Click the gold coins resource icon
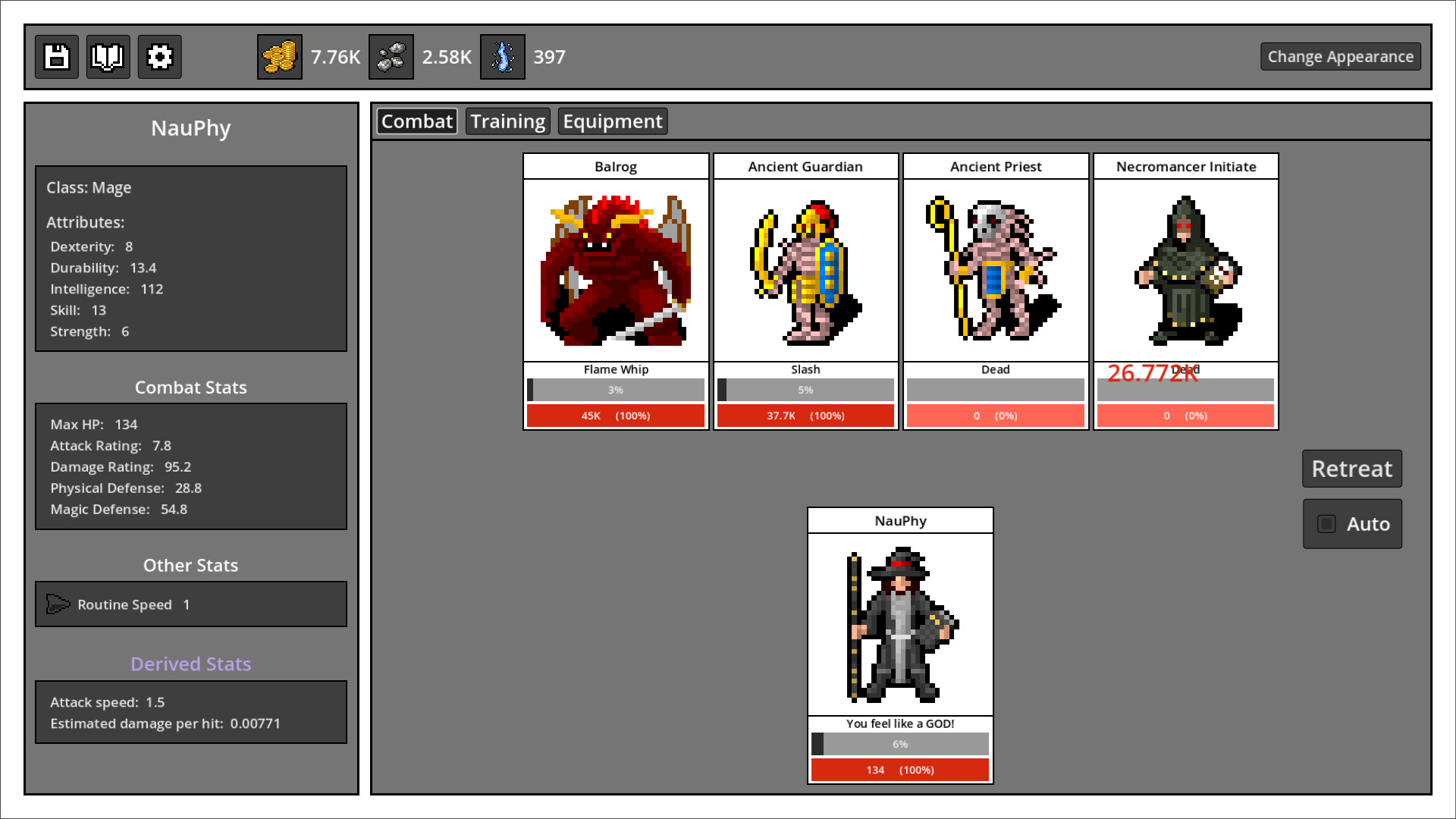 [278, 56]
